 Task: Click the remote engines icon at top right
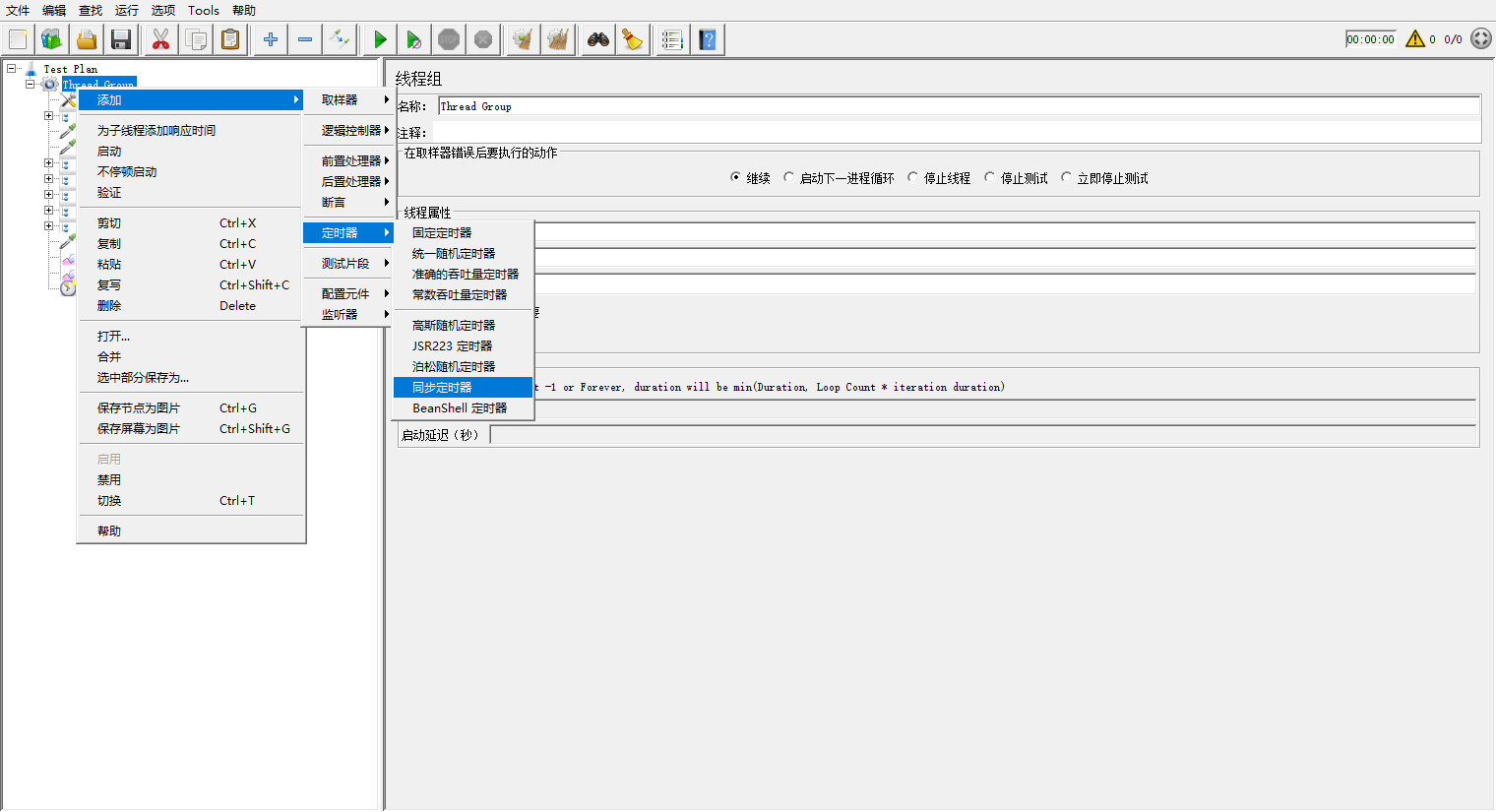[1481, 38]
